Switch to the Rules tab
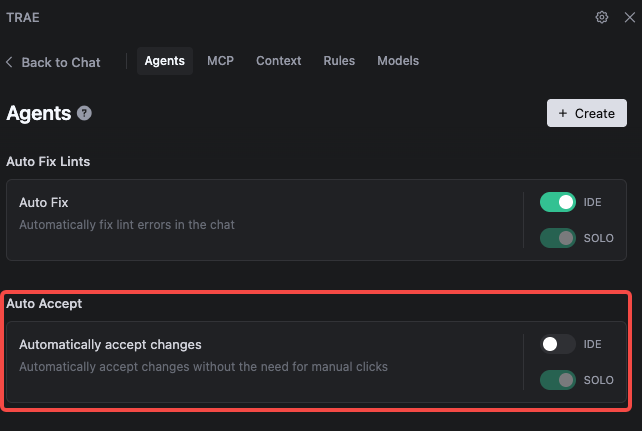Screen dimensions: 642x431 tap(339, 61)
